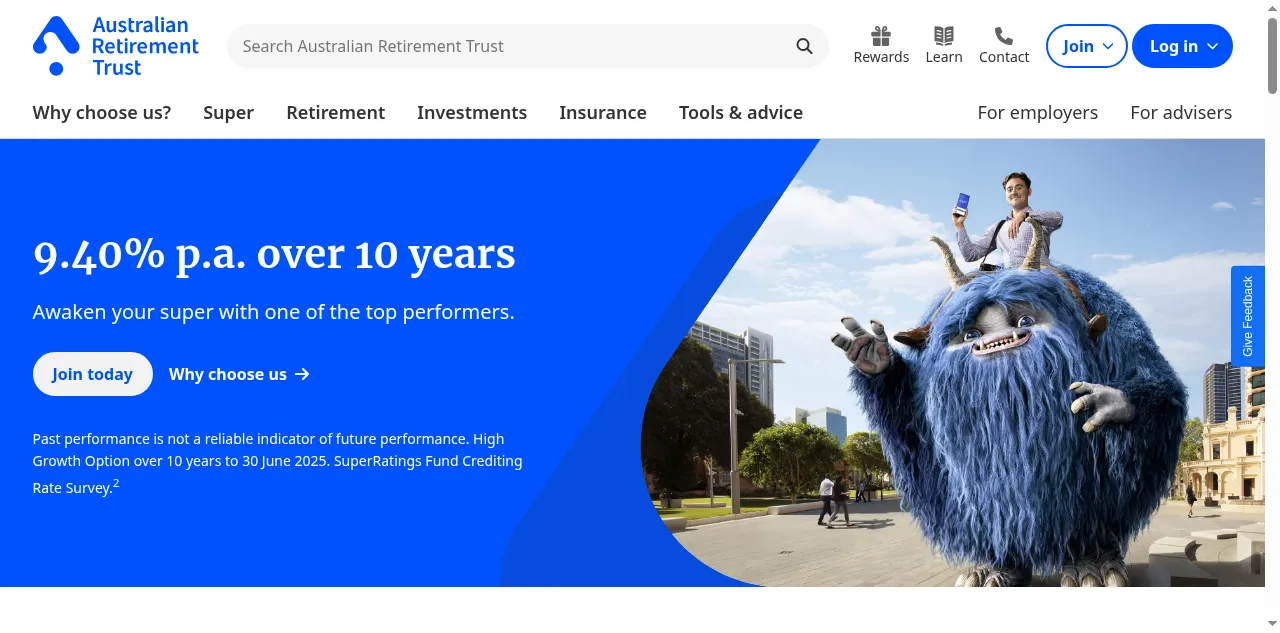The width and height of the screenshot is (1280, 633).
Task: Open the Super menu
Action: (228, 113)
